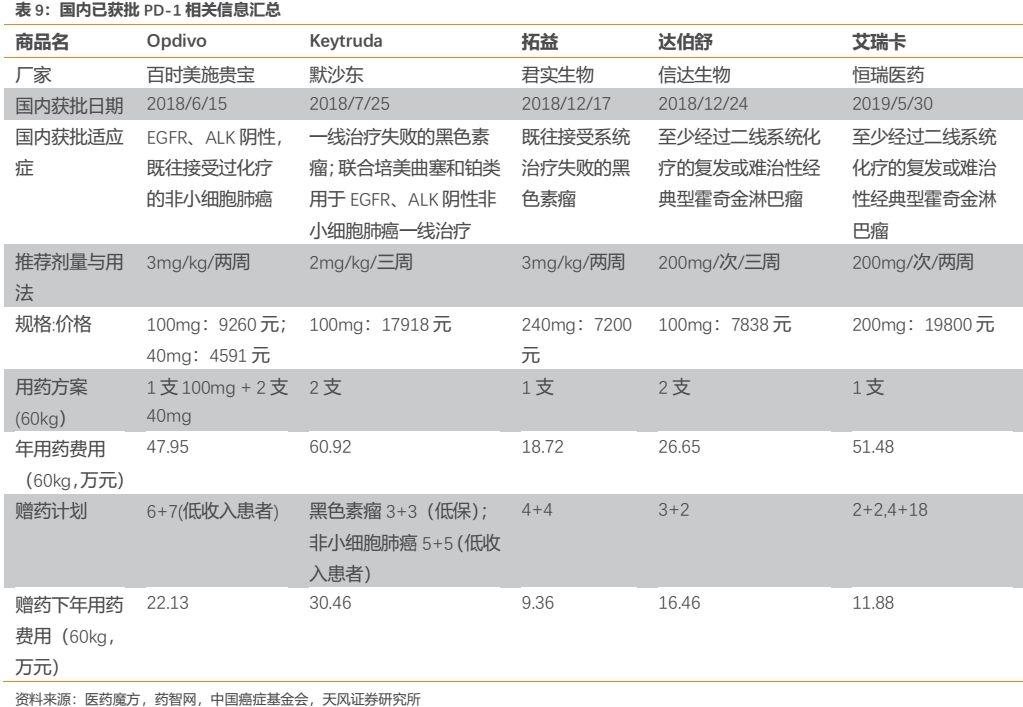Click the "用药方案 (60kg)" row label
Image resolution: width=1023 pixels, height=707 pixels.
pos(51,402)
